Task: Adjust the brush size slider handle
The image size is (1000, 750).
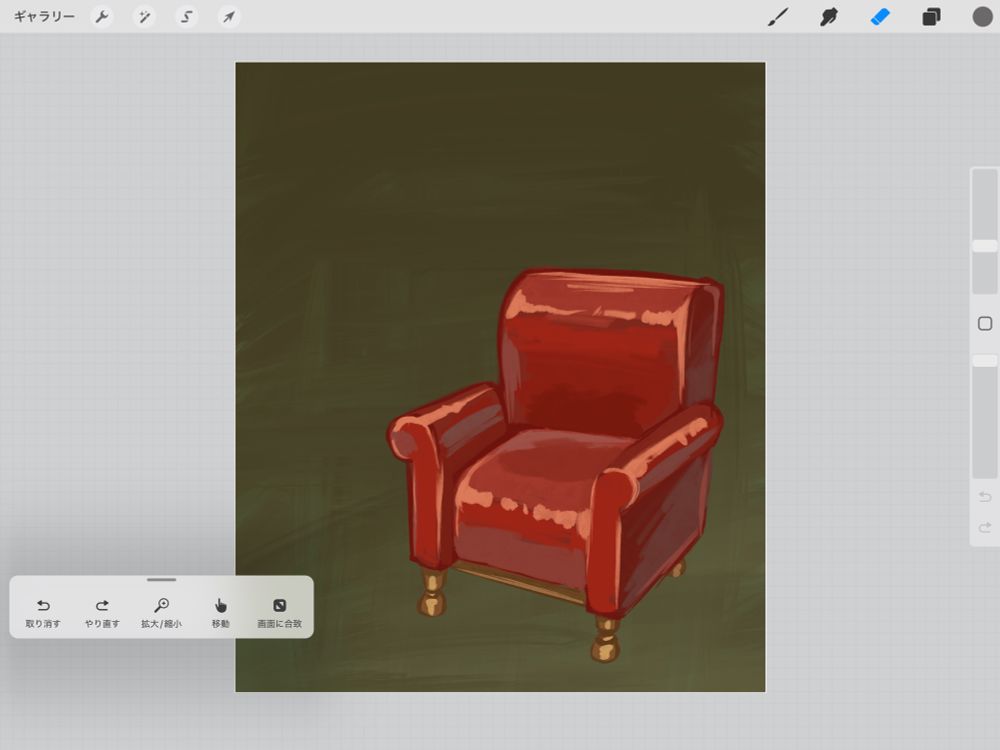Action: point(985,246)
